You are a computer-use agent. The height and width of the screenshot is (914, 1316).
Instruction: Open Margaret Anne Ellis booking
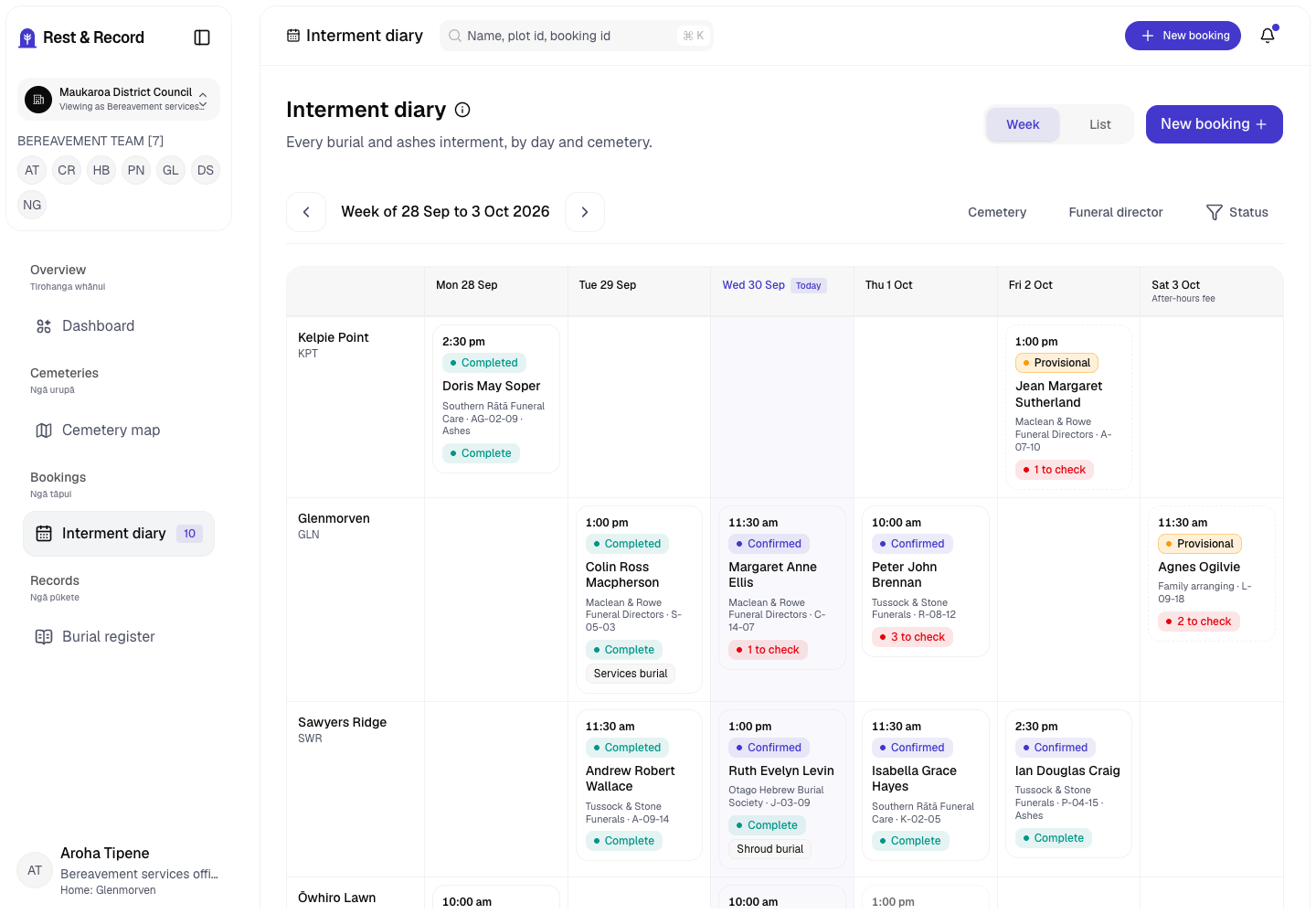click(782, 588)
